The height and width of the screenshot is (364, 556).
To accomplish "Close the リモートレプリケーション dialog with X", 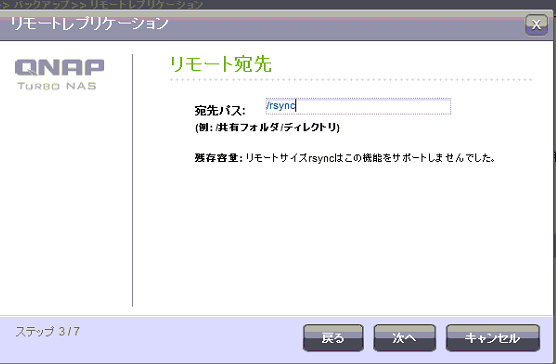I will tap(536, 25).
